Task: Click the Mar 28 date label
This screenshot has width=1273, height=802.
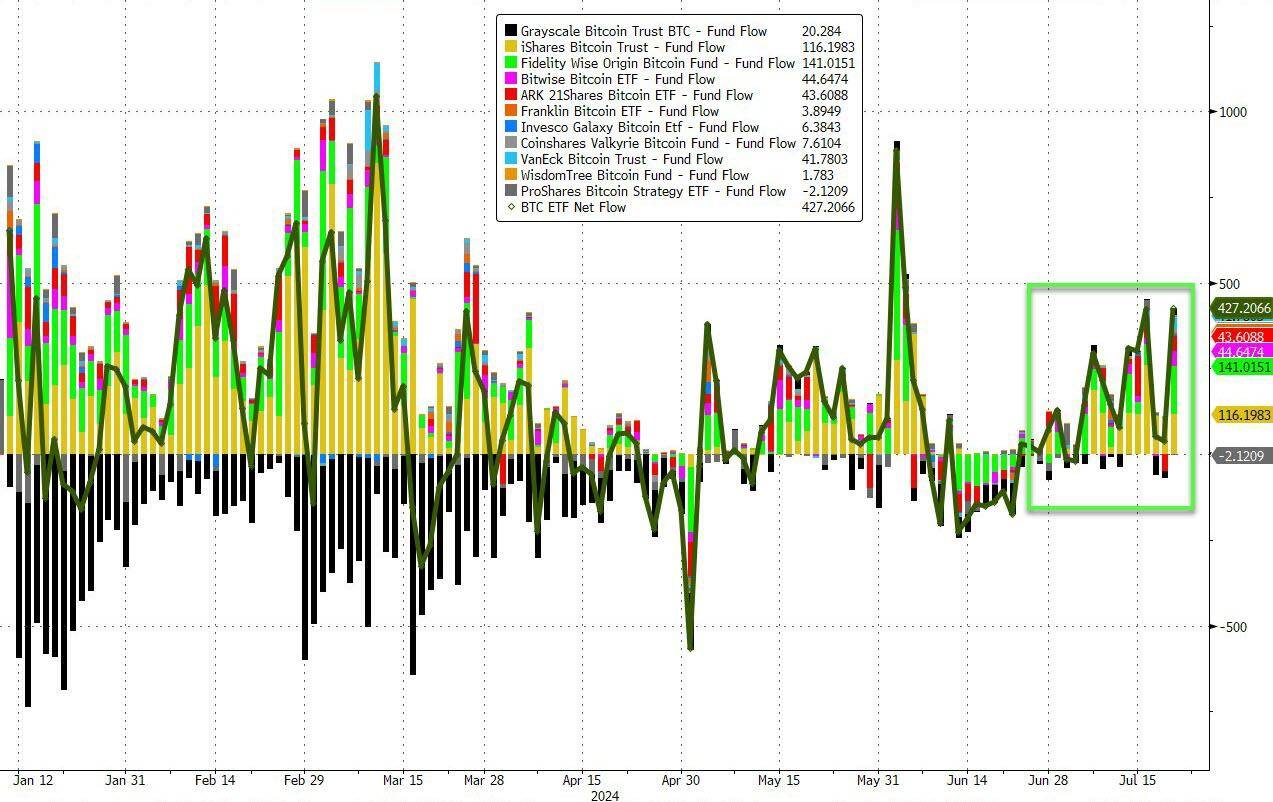Action: pos(484,780)
